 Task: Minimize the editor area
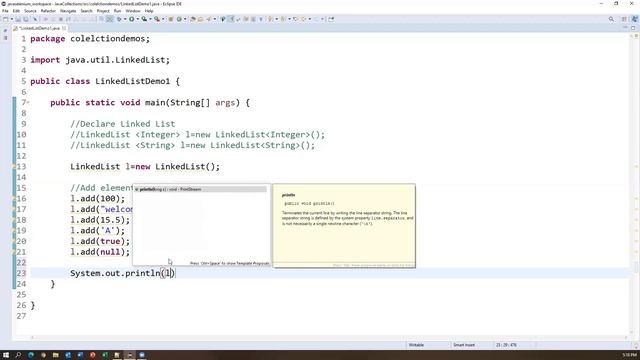[x=625, y=28]
